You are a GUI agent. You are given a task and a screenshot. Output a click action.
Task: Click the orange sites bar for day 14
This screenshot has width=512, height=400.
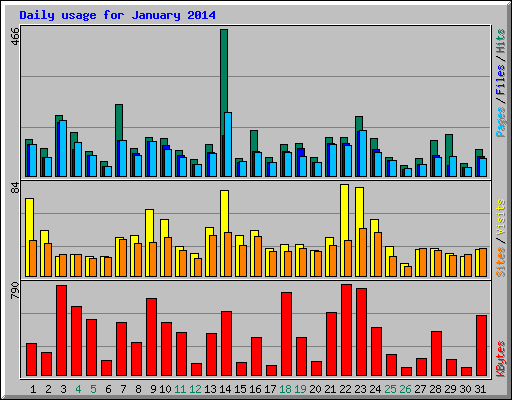[x=228, y=254]
